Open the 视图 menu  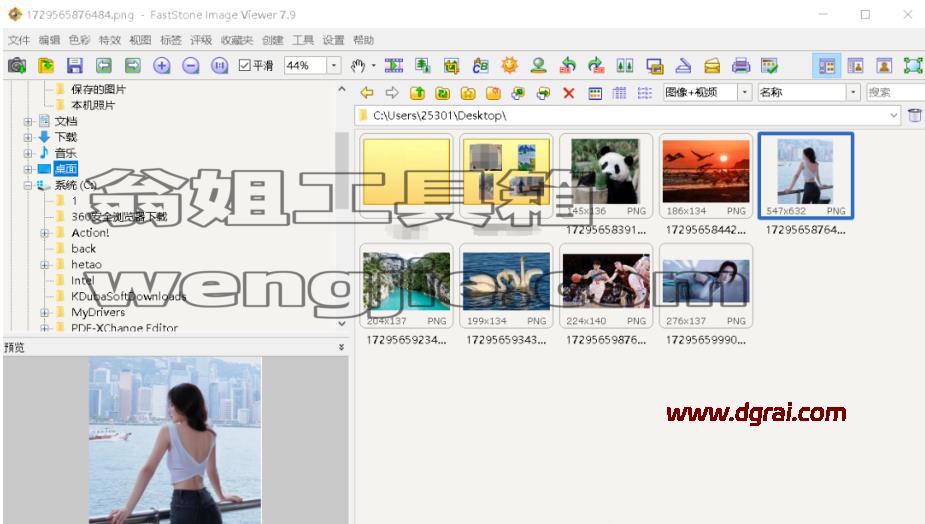click(140, 40)
